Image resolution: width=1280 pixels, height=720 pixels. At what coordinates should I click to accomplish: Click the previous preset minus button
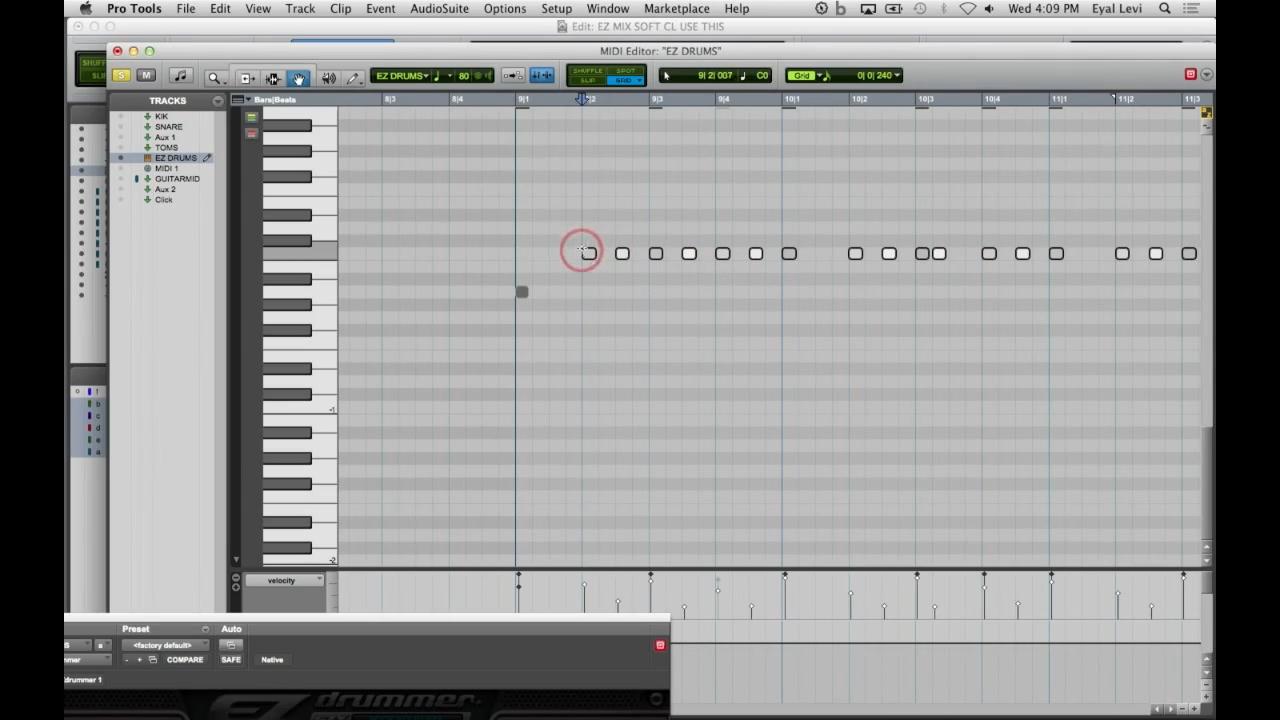pyautogui.click(x=127, y=660)
